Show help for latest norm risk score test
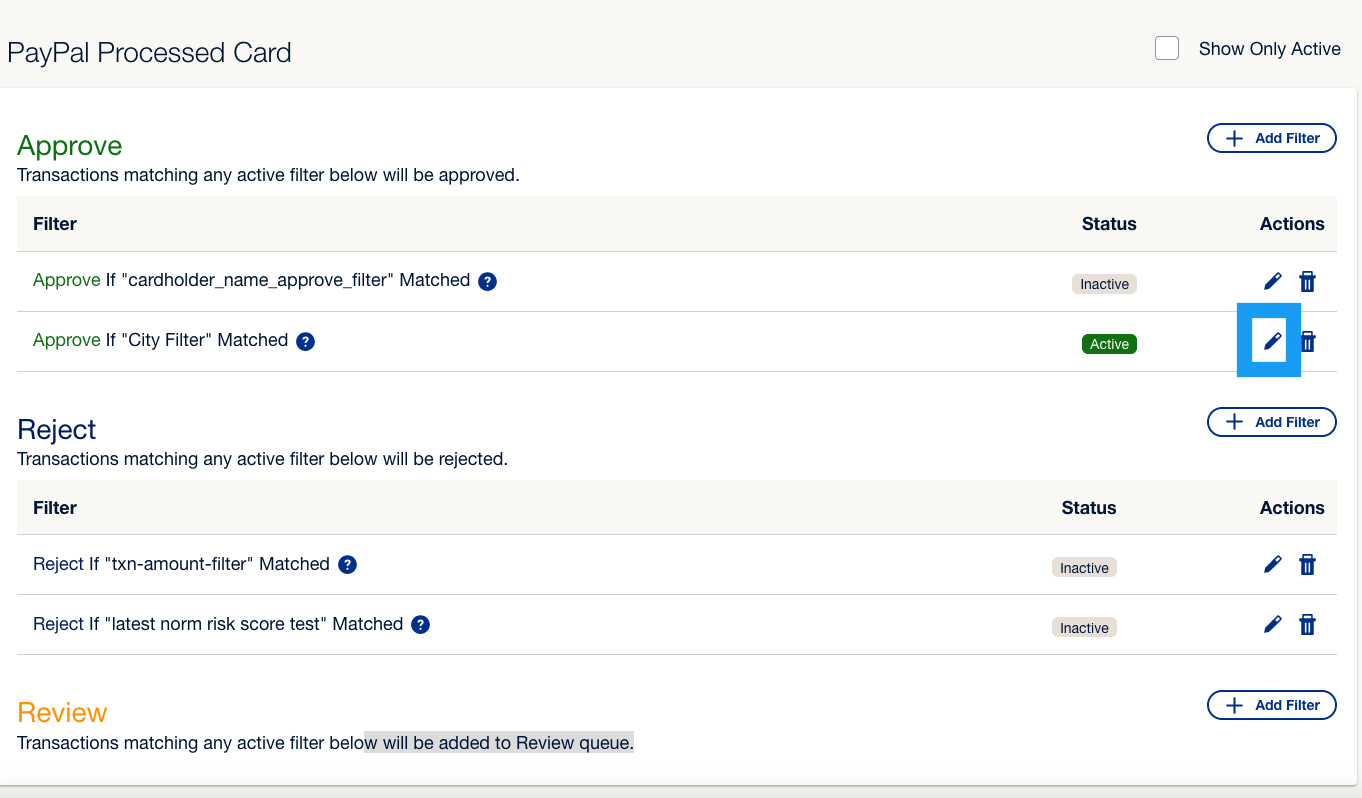The image size is (1362, 798). (x=421, y=625)
